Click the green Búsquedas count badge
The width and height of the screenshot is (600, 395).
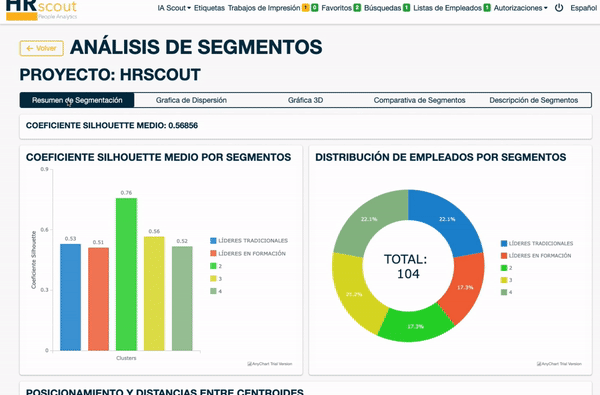click(406, 8)
